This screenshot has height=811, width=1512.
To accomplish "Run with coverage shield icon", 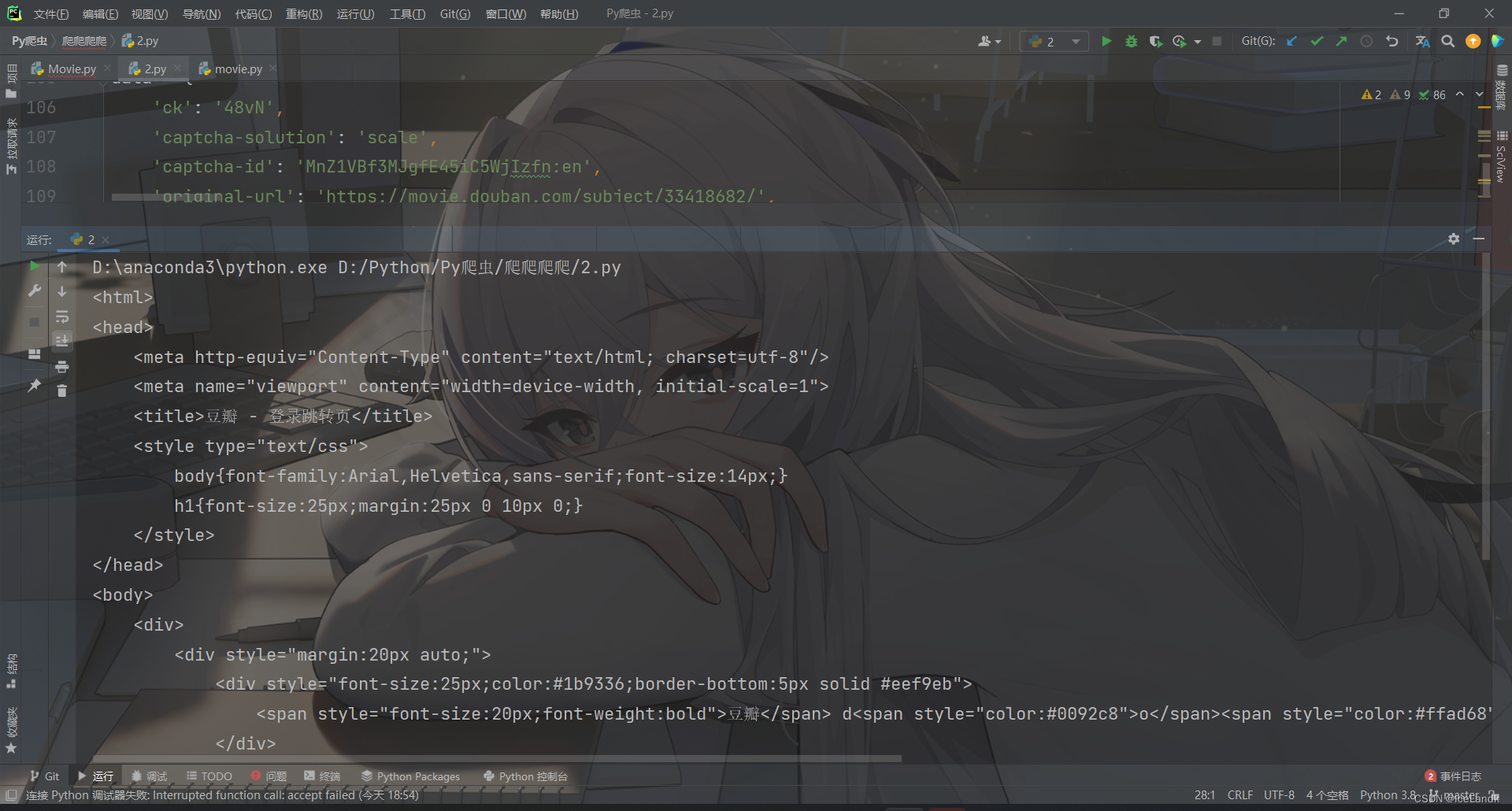I will pyautogui.click(x=1155, y=41).
